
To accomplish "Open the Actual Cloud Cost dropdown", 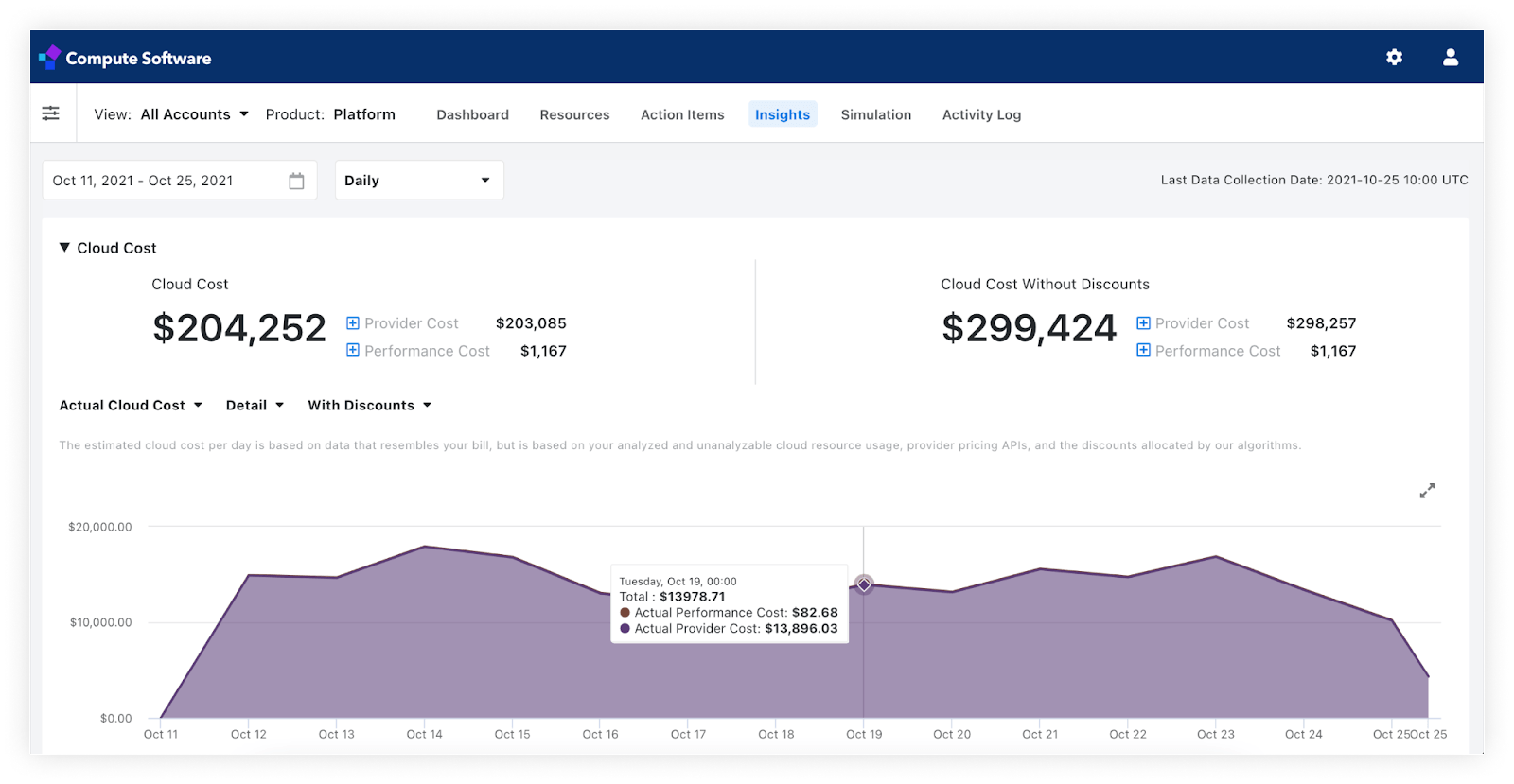I will pyautogui.click(x=131, y=405).
